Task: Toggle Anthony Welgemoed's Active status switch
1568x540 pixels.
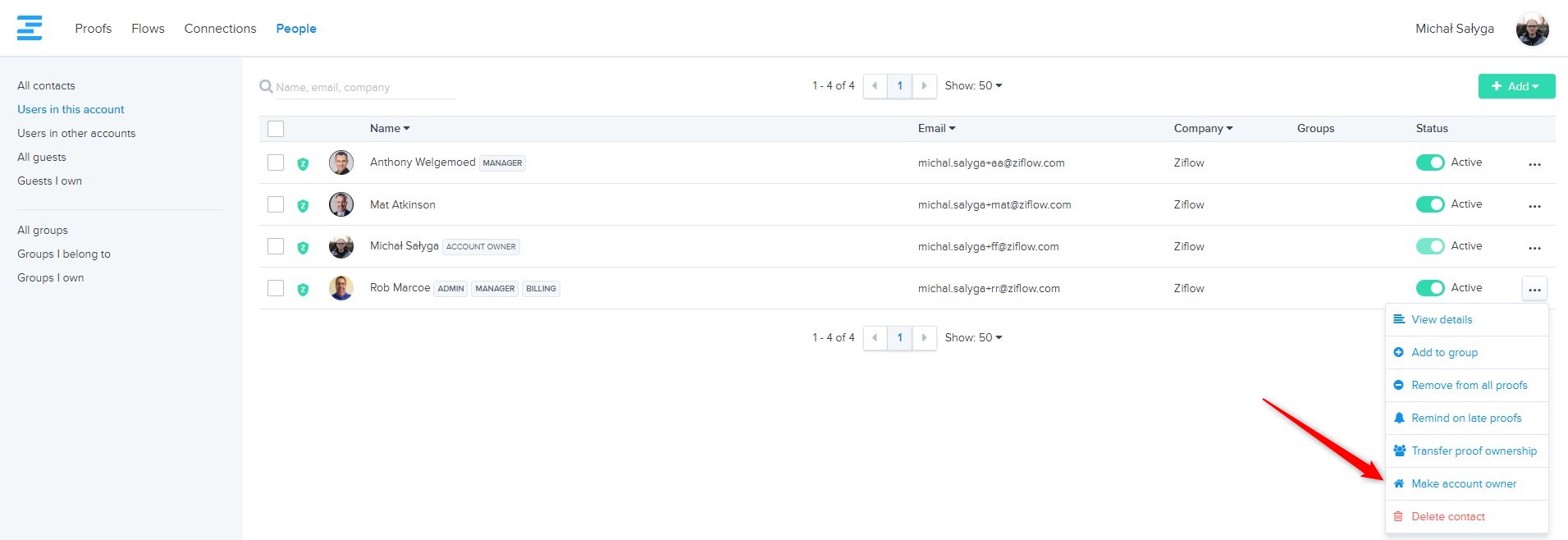Action: click(x=1430, y=162)
